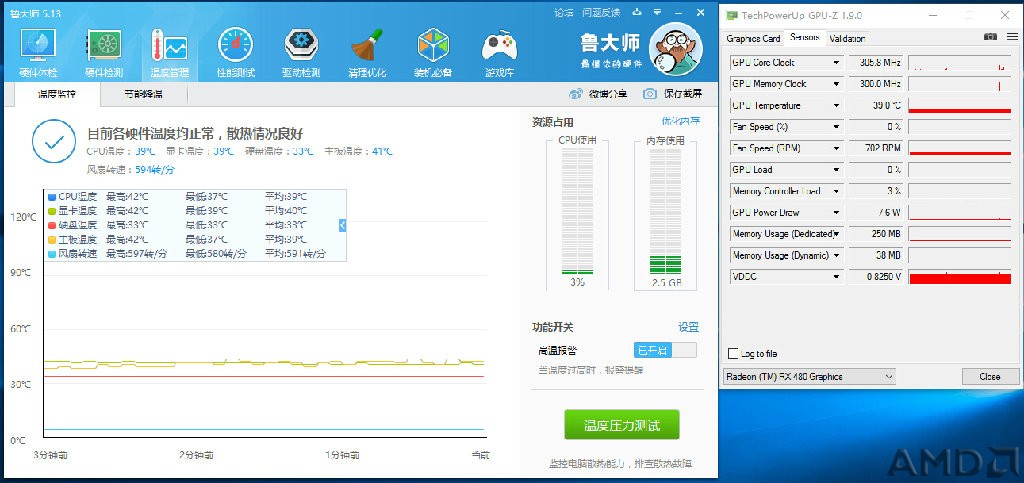Switch to GPU-Z Graphics Card tab
This screenshot has height=483, width=1024.
click(x=753, y=39)
